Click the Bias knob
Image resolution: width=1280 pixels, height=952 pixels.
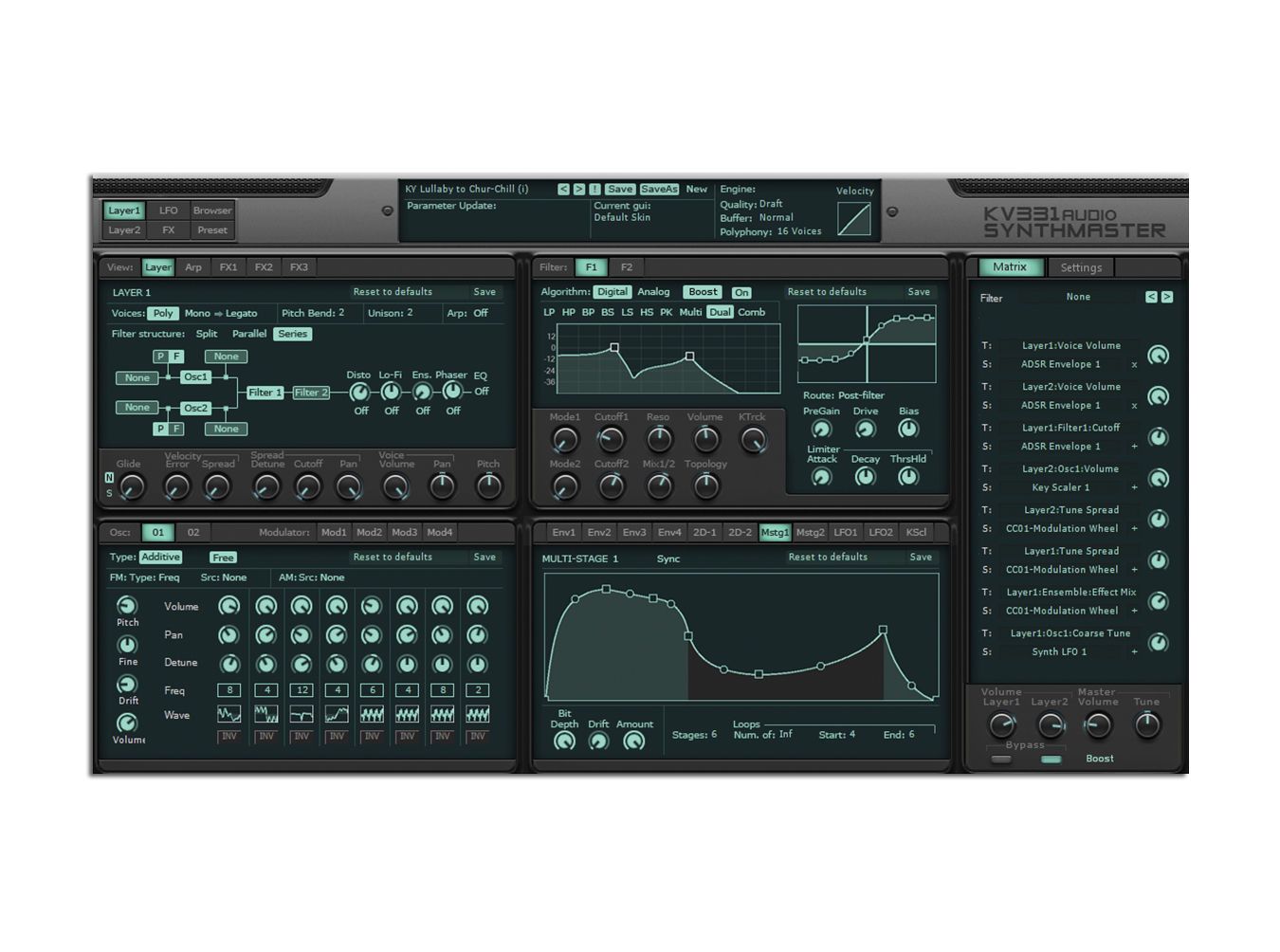coord(908,429)
